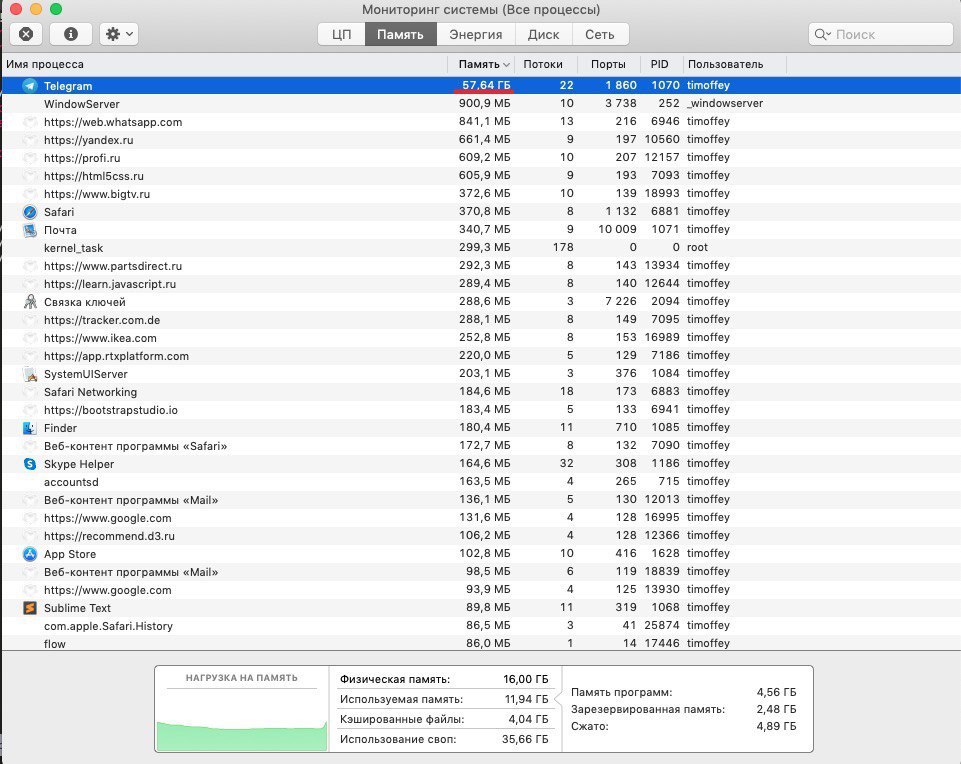Image resolution: width=961 pixels, height=764 pixels.
Task: Select Веб-контент программы «Safari» row
Action: click(481, 446)
